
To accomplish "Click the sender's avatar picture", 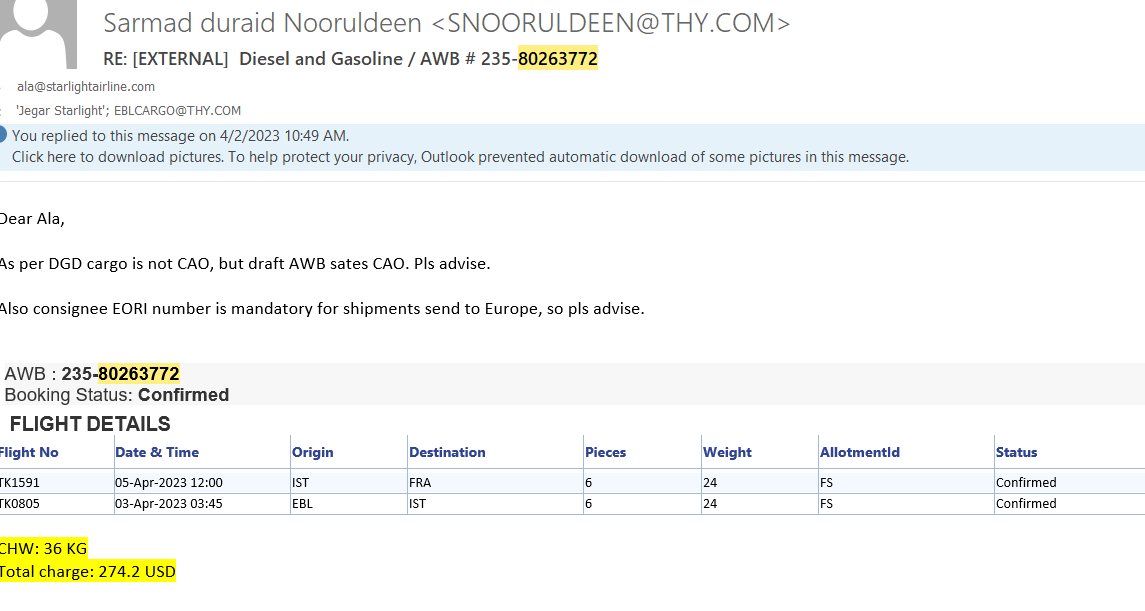I will [x=38, y=32].
